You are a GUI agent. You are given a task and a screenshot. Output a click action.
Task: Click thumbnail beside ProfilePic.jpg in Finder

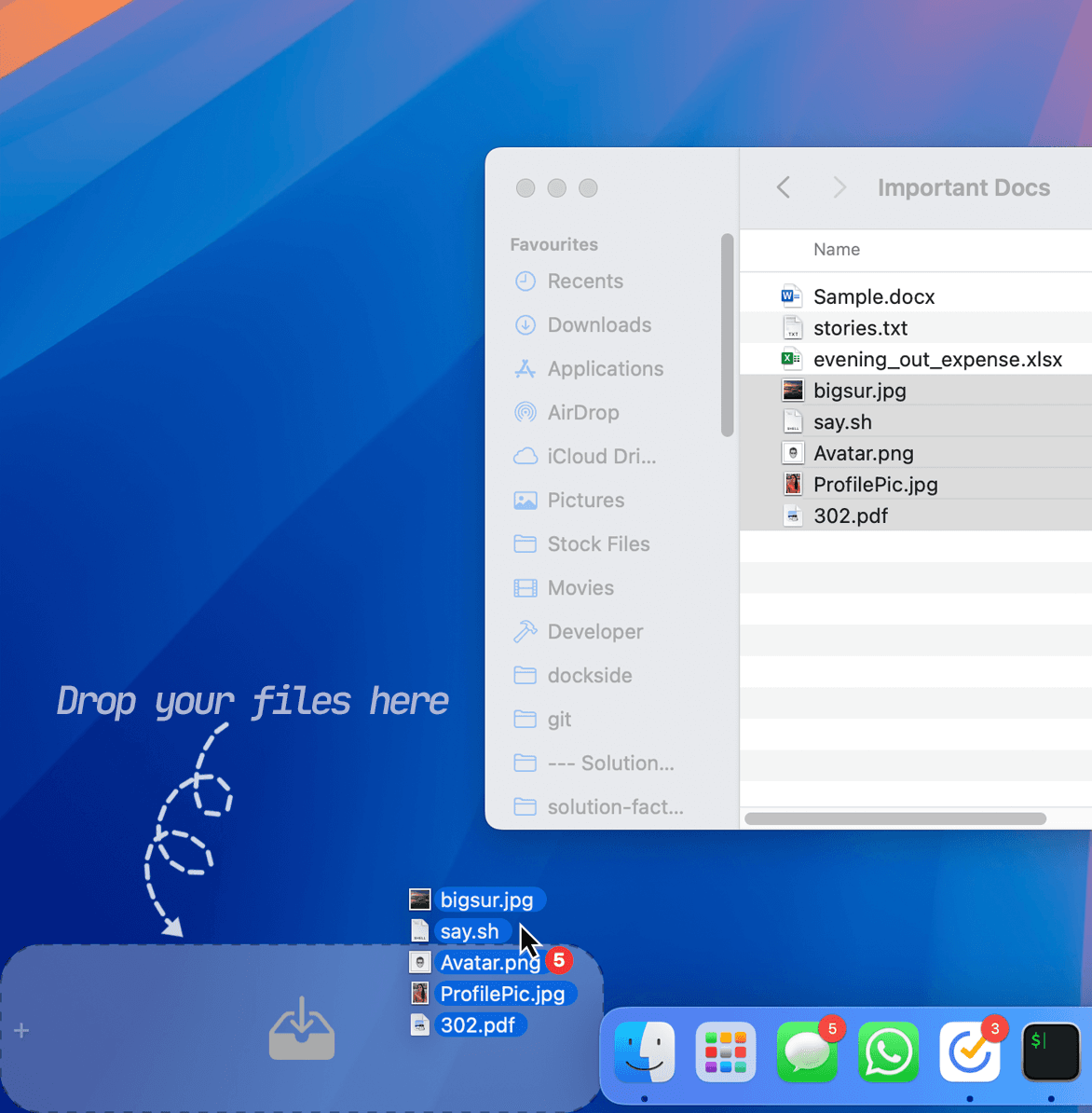pyautogui.click(x=793, y=484)
